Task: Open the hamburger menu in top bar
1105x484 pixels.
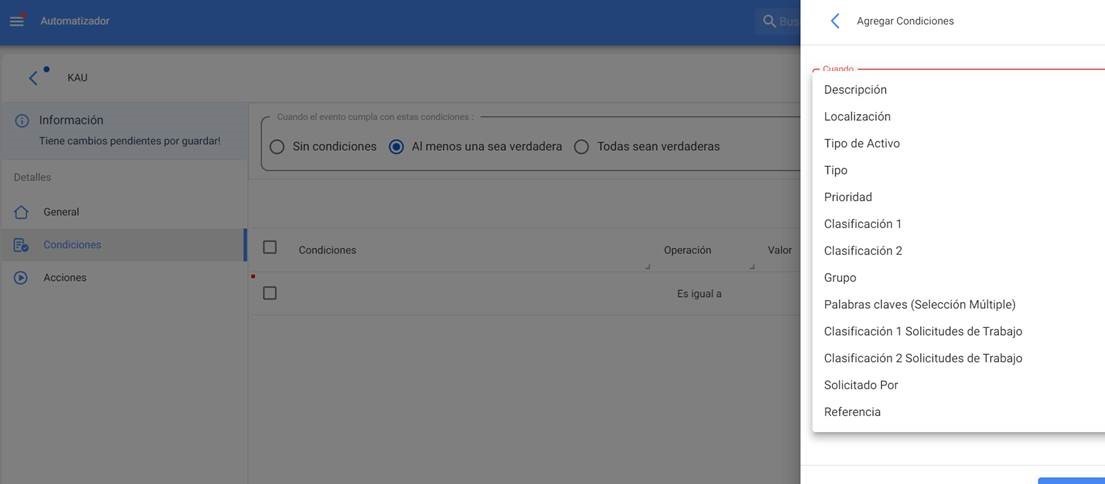Action: 17,21
